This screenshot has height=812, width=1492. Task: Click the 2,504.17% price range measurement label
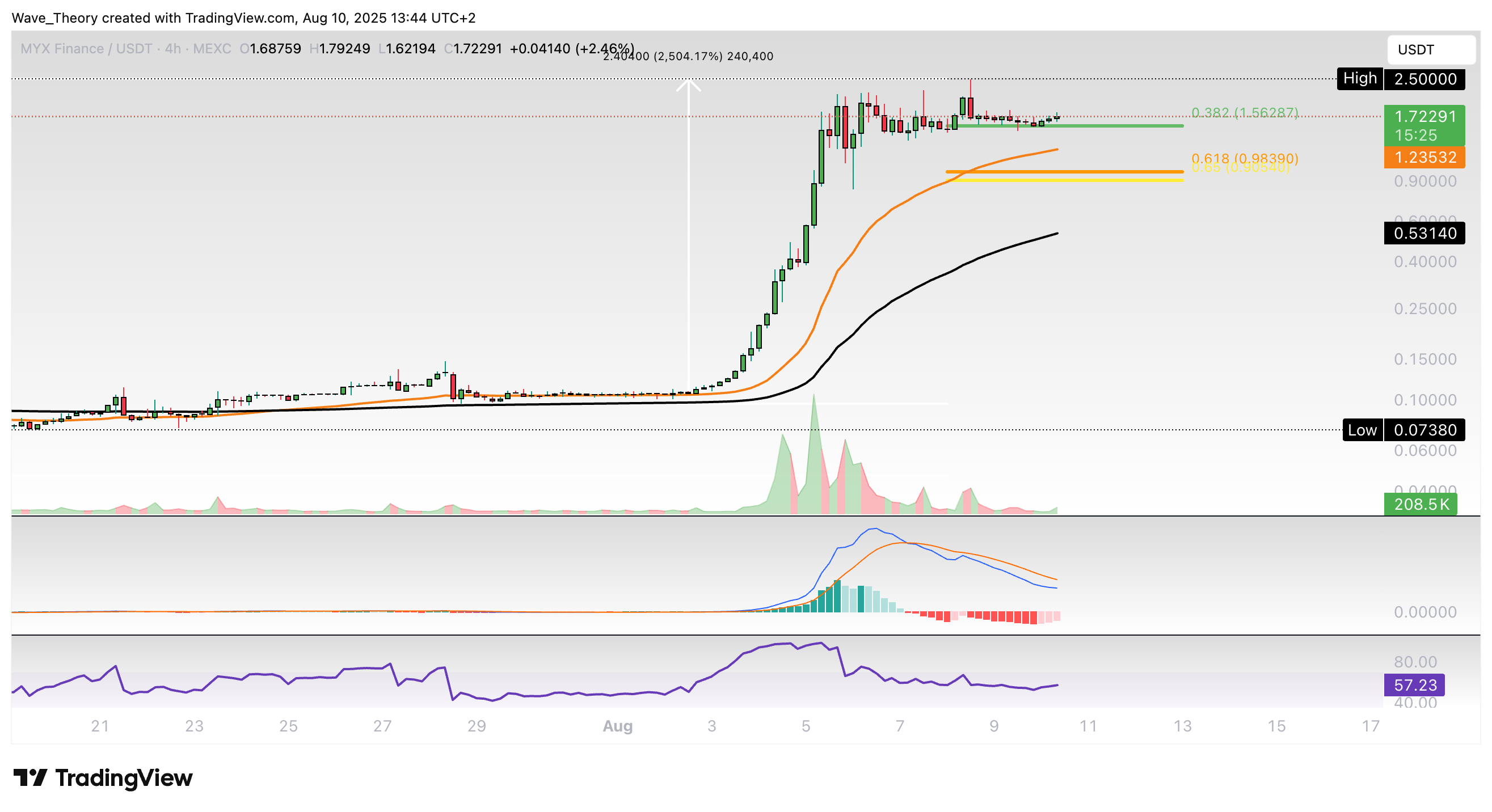click(688, 57)
